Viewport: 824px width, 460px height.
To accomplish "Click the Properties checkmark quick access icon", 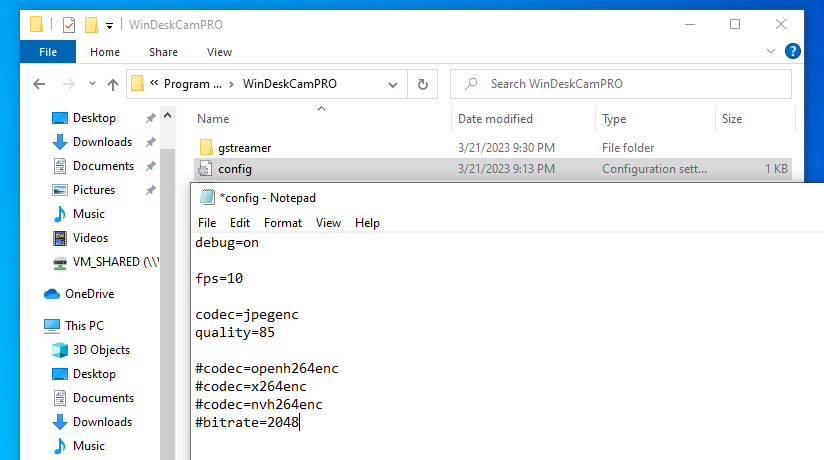I will pyautogui.click(x=68, y=24).
